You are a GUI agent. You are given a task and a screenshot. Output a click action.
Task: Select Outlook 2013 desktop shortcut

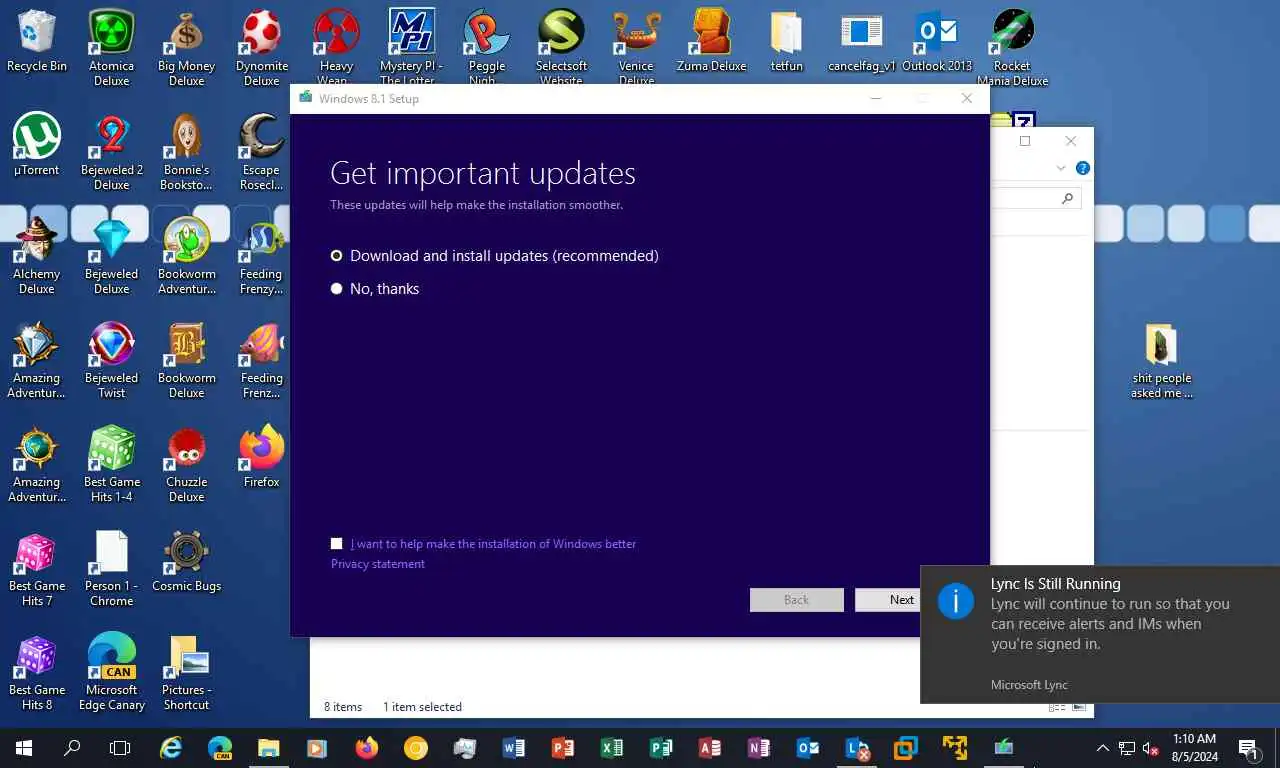click(x=937, y=42)
